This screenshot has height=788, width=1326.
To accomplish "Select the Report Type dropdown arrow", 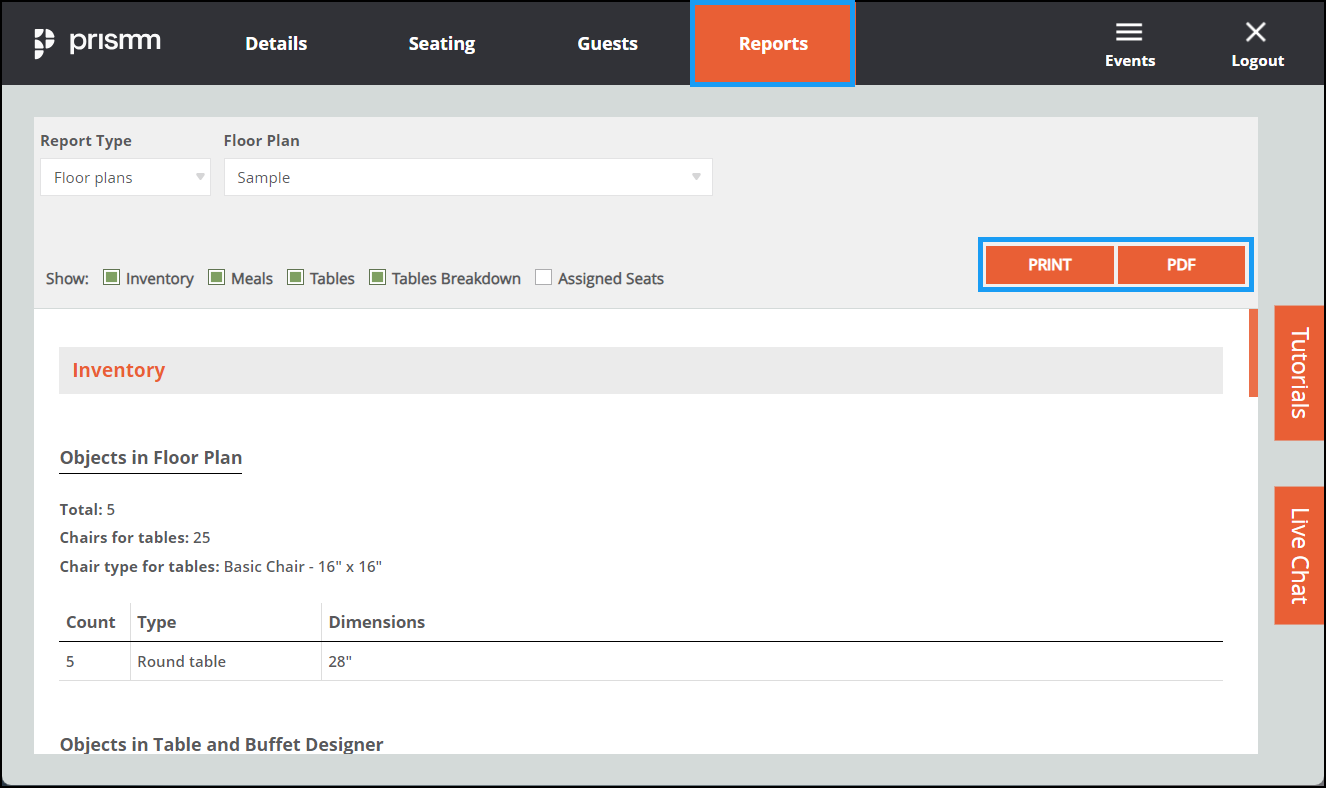I will tap(200, 177).
